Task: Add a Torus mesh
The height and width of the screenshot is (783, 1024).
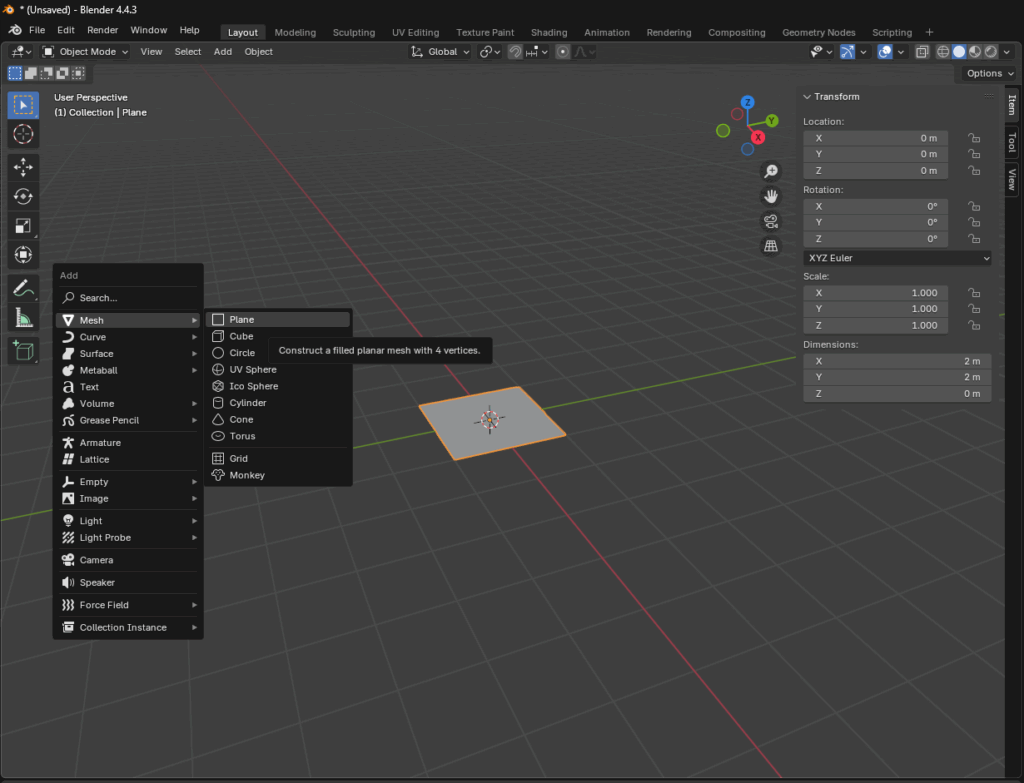Action: click(x=278, y=436)
